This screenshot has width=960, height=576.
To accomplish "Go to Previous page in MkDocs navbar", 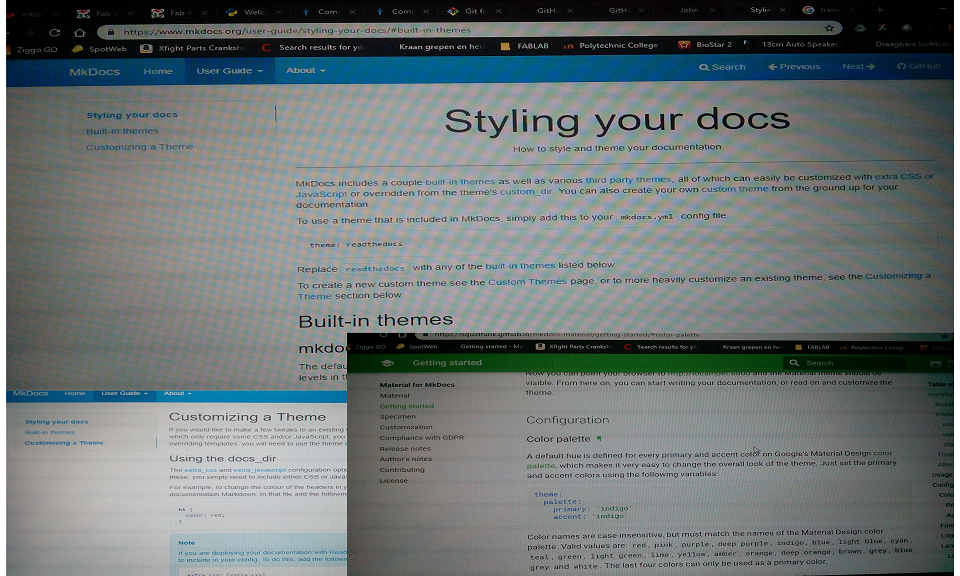I will pyautogui.click(x=794, y=67).
